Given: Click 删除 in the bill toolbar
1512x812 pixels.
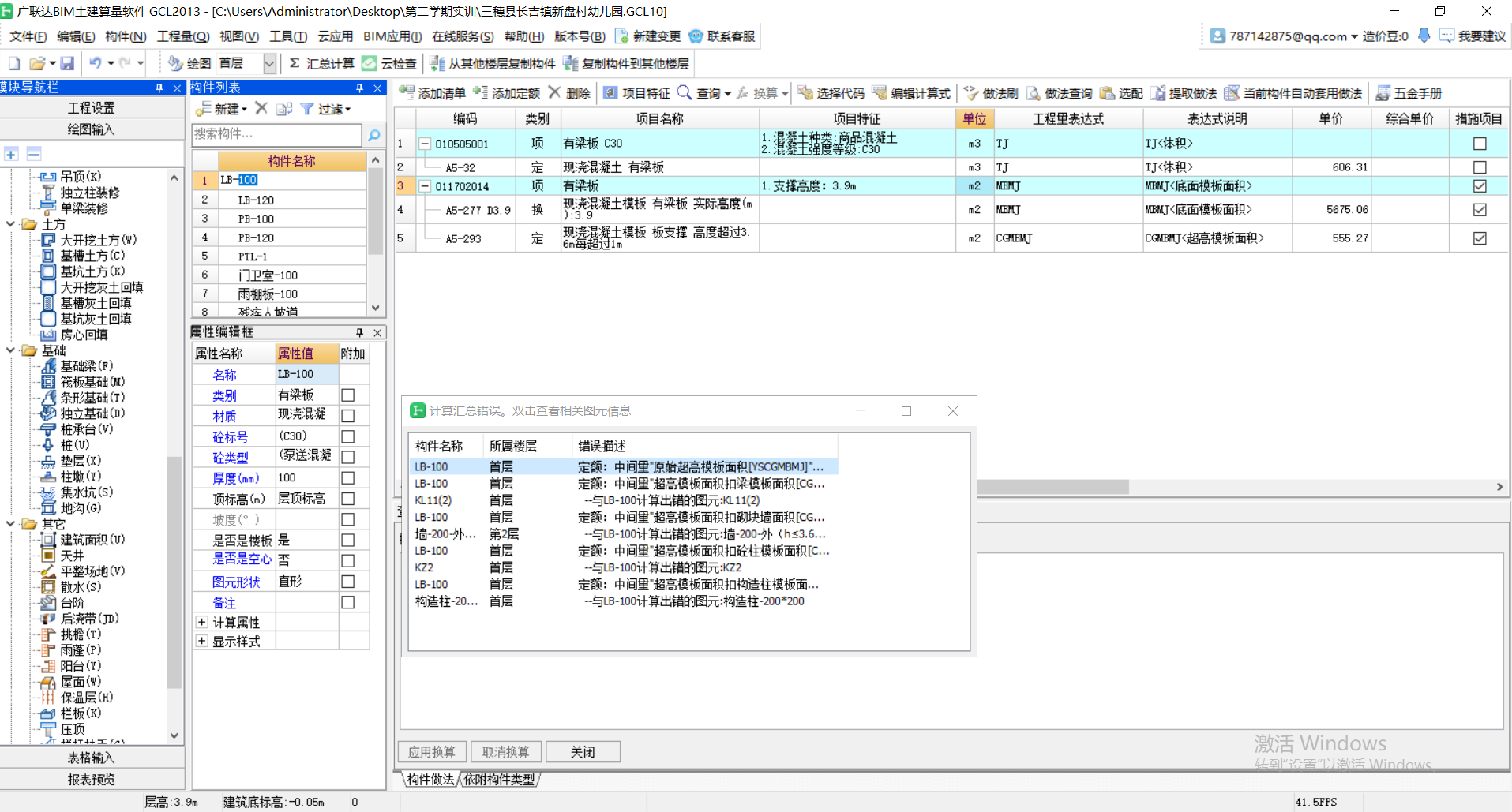Looking at the screenshot, I should pos(569,93).
